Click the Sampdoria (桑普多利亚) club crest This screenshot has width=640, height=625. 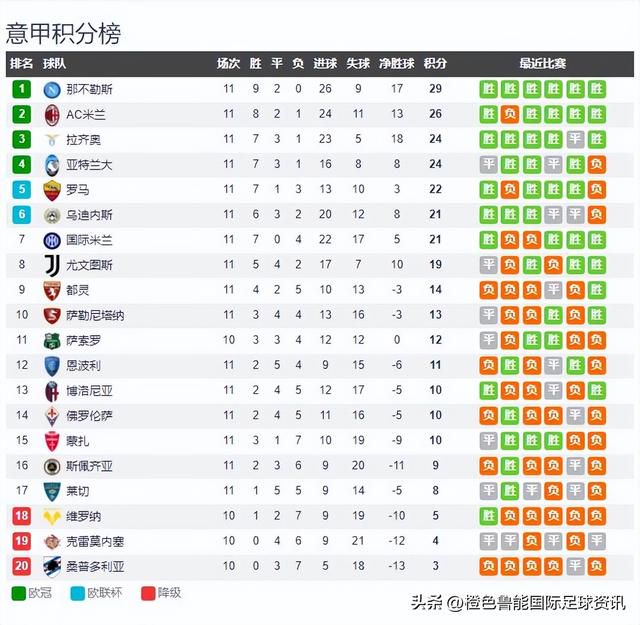point(52,567)
